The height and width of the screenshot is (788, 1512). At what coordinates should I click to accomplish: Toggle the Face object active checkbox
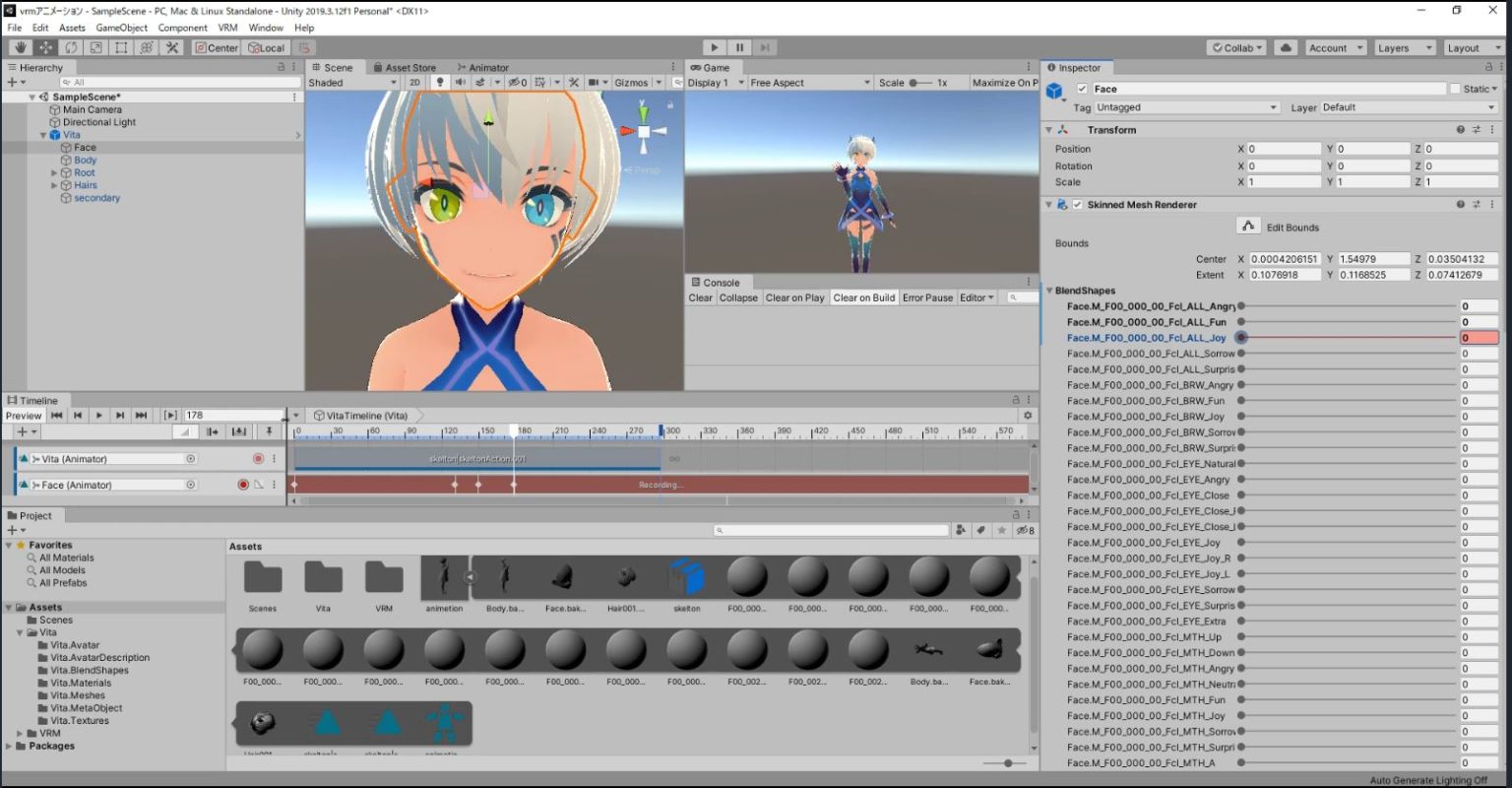(1082, 89)
